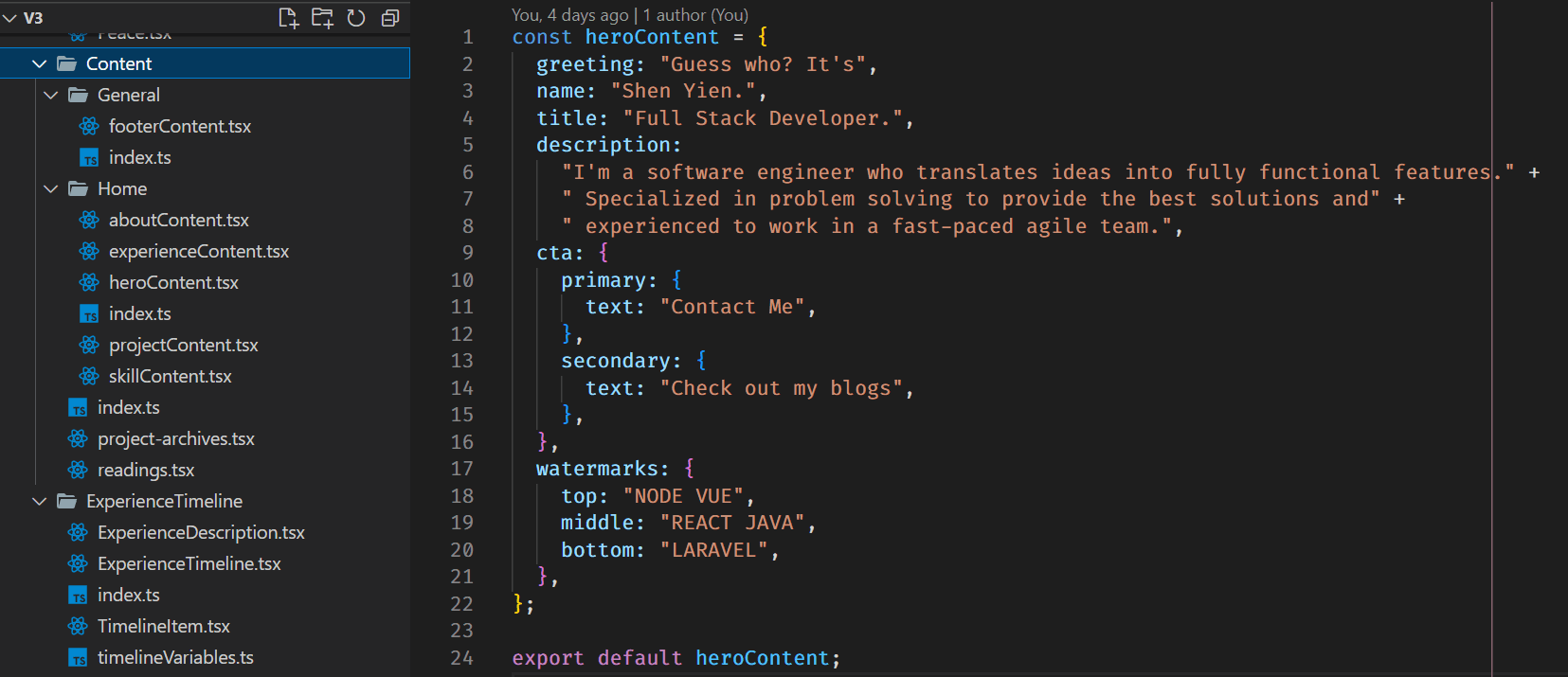
Task: Open project-archives.tsx file
Action: (175, 438)
